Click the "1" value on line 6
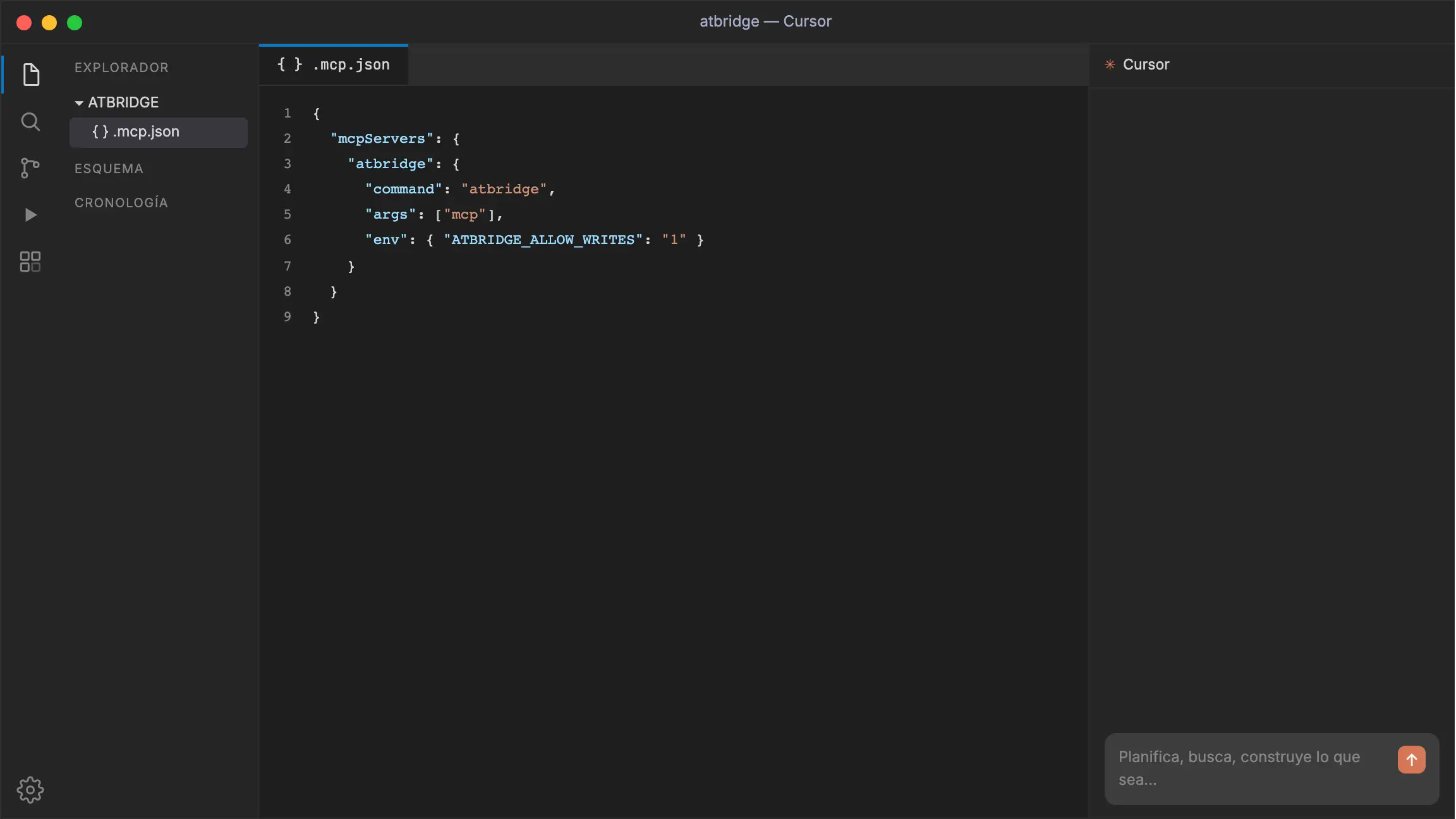The height and width of the screenshot is (819, 1456). tap(674, 240)
